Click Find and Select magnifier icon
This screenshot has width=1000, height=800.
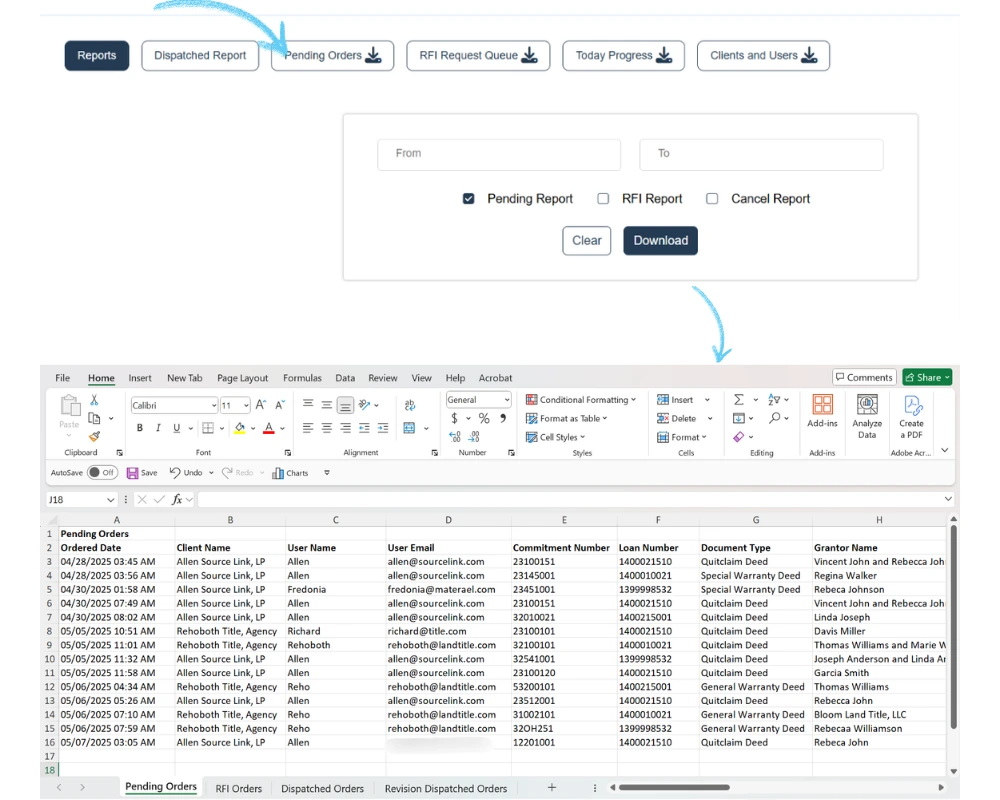tap(774, 418)
